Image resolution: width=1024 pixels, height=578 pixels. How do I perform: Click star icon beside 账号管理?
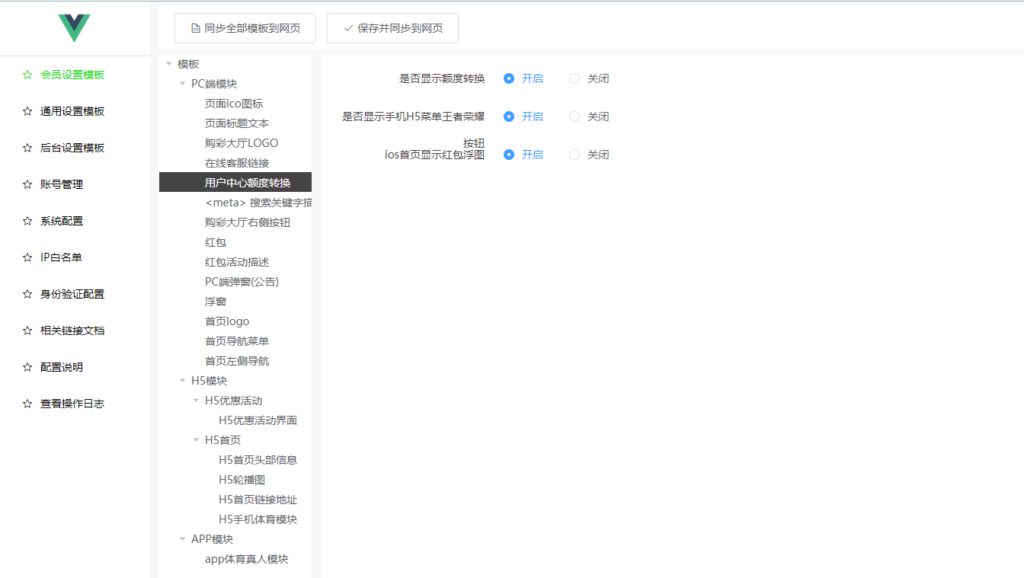point(27,184)
